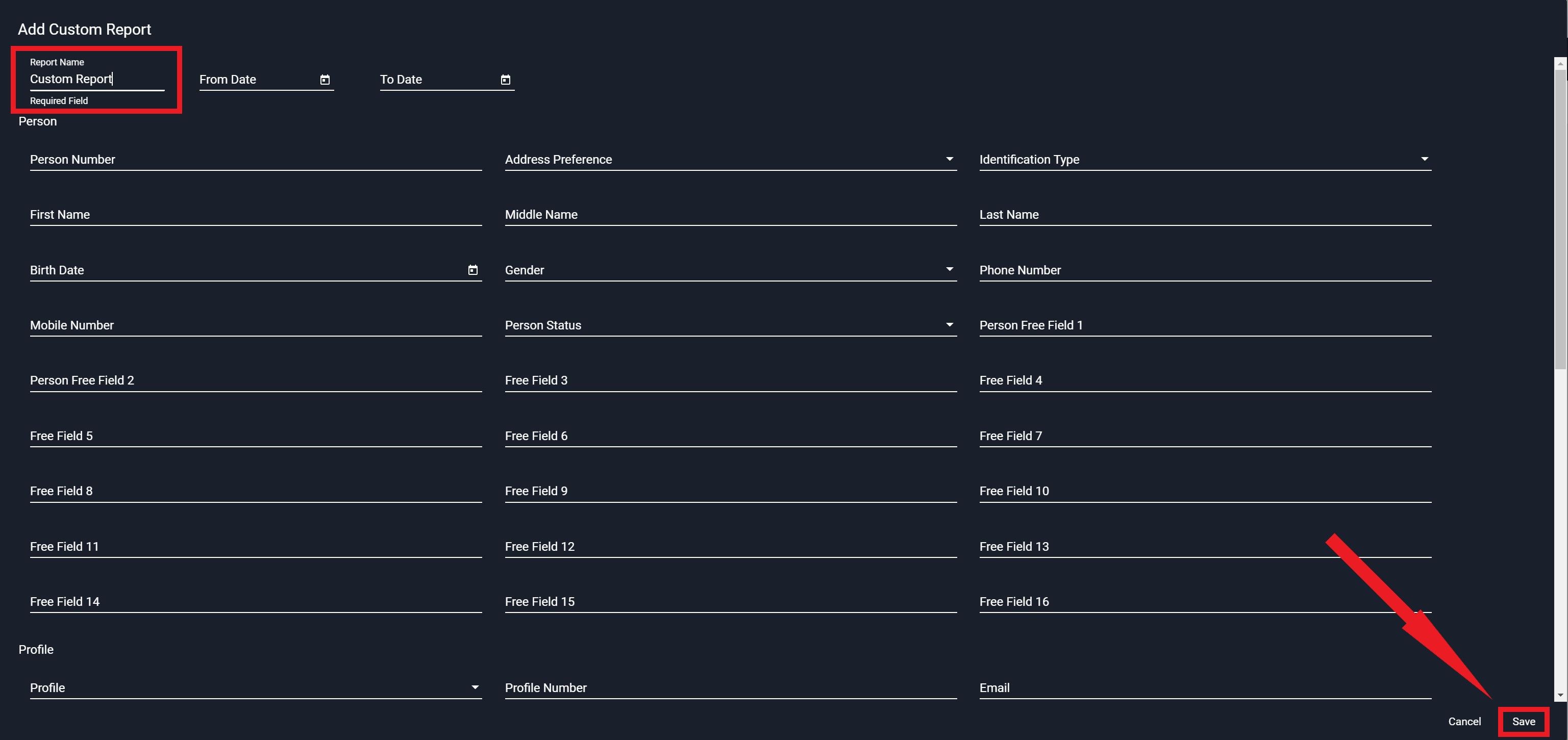Expand the Gender dropdown
This screenshot has width=1568, height=740.
[x=949, y=270]
